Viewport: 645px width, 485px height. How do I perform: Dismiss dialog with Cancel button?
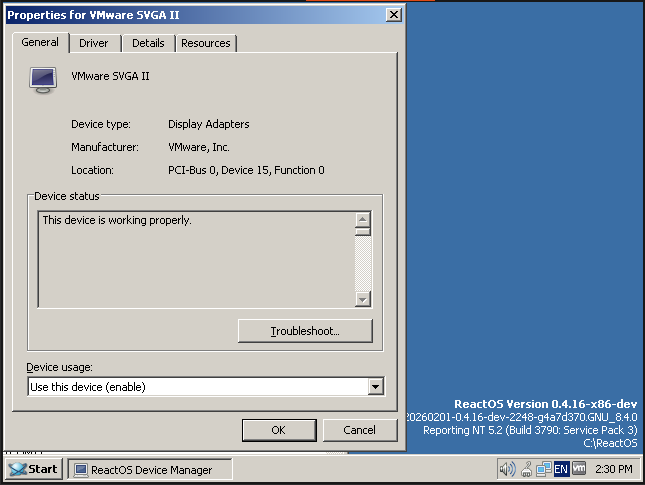coord(360,430)
